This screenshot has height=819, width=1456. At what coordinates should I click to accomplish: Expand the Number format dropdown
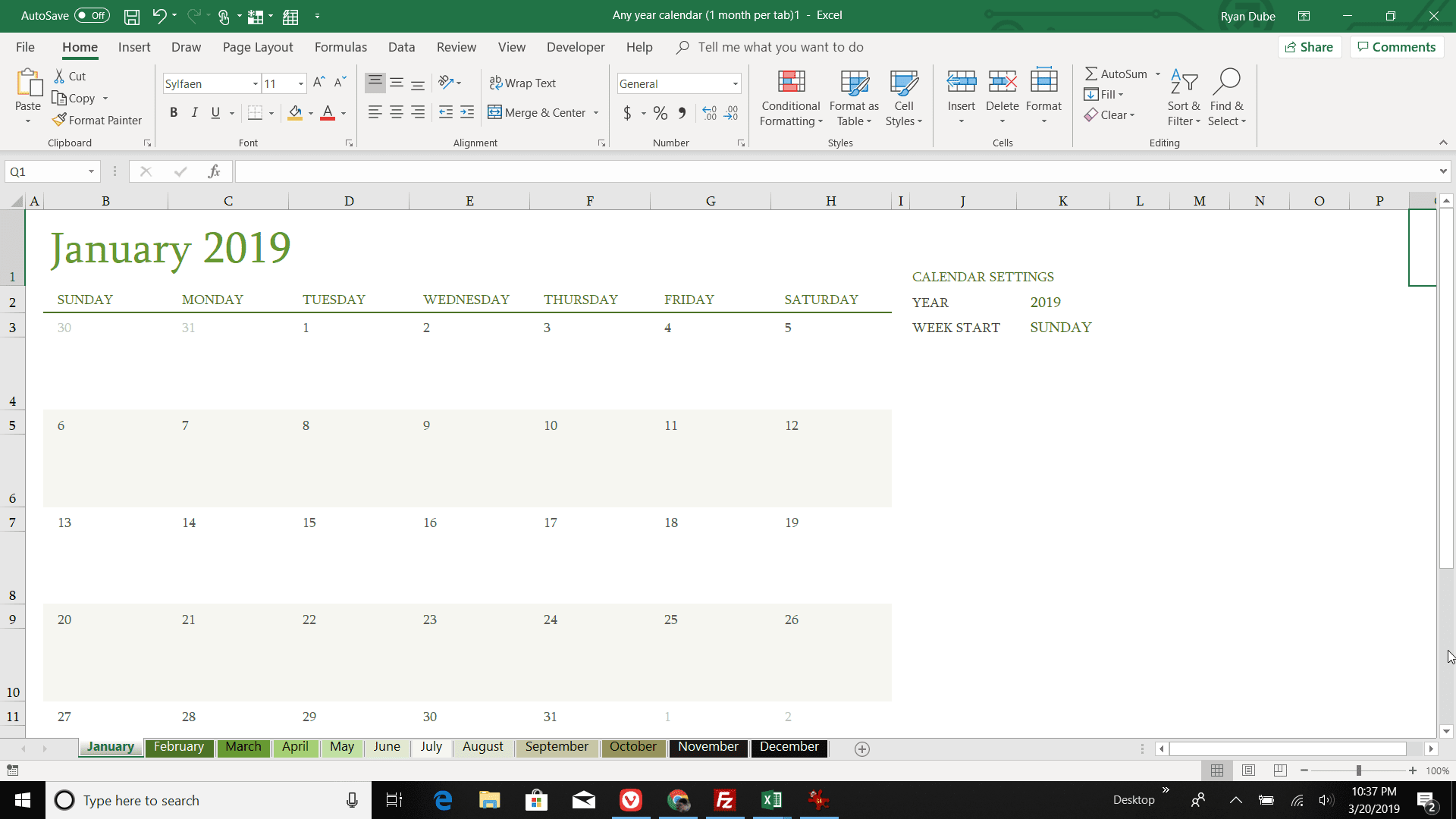pyautogui.click(x=736, y=83)
